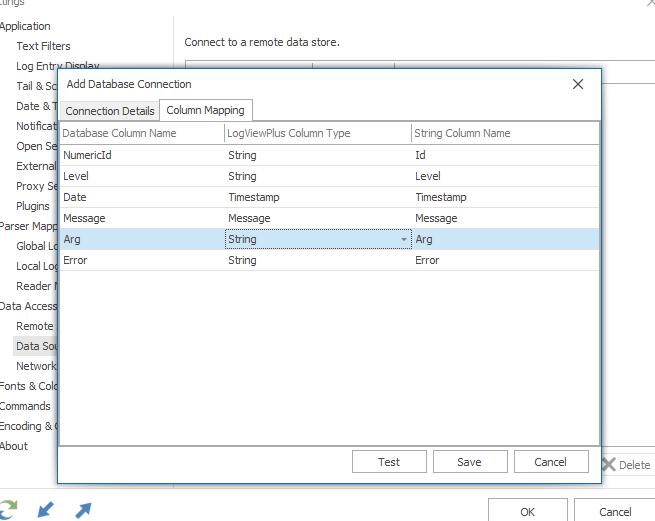Click the Timestamp string column name cell
The image size is (655, 521).
505,197
